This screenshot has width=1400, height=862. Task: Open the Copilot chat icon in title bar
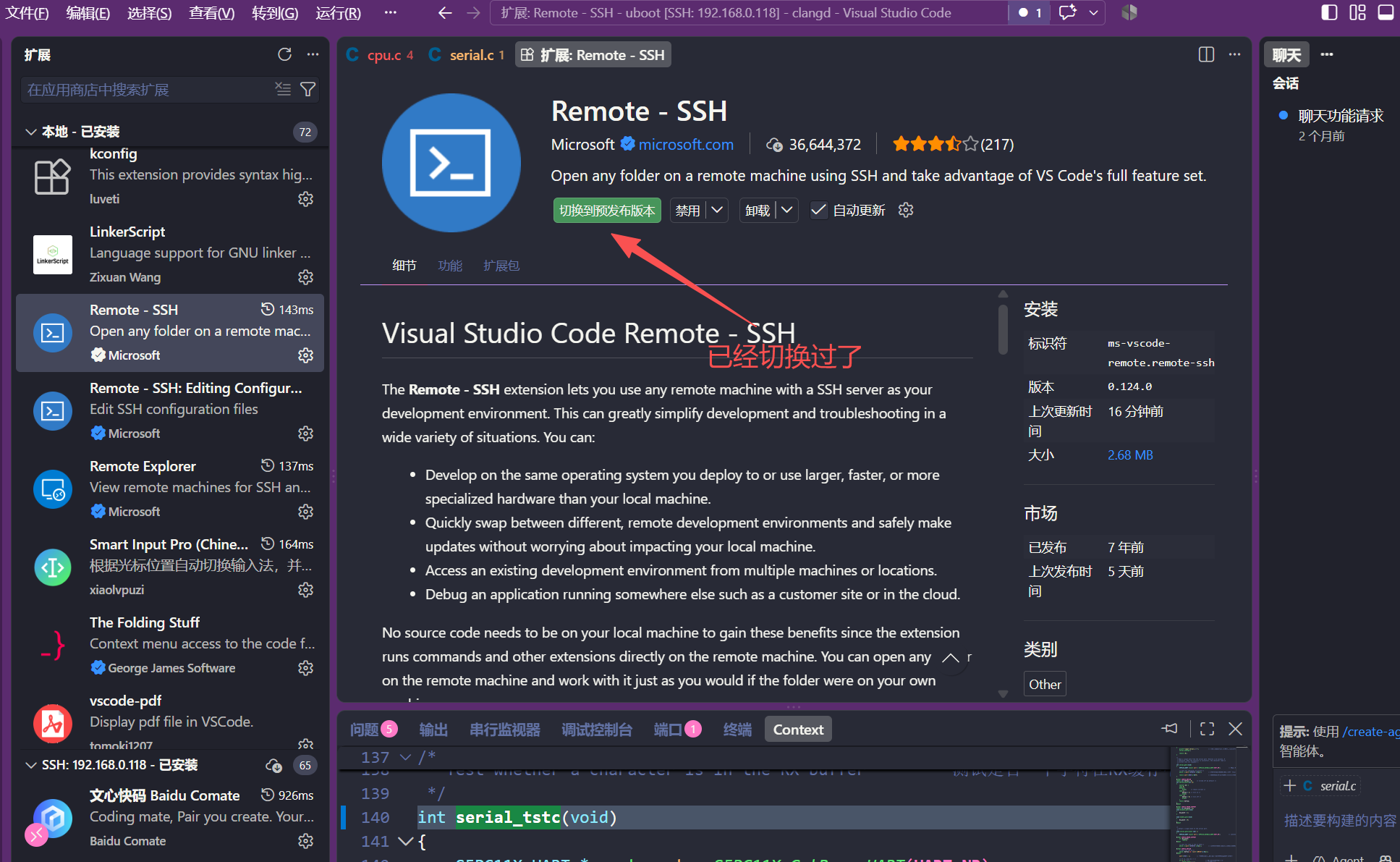[1067, 12]
